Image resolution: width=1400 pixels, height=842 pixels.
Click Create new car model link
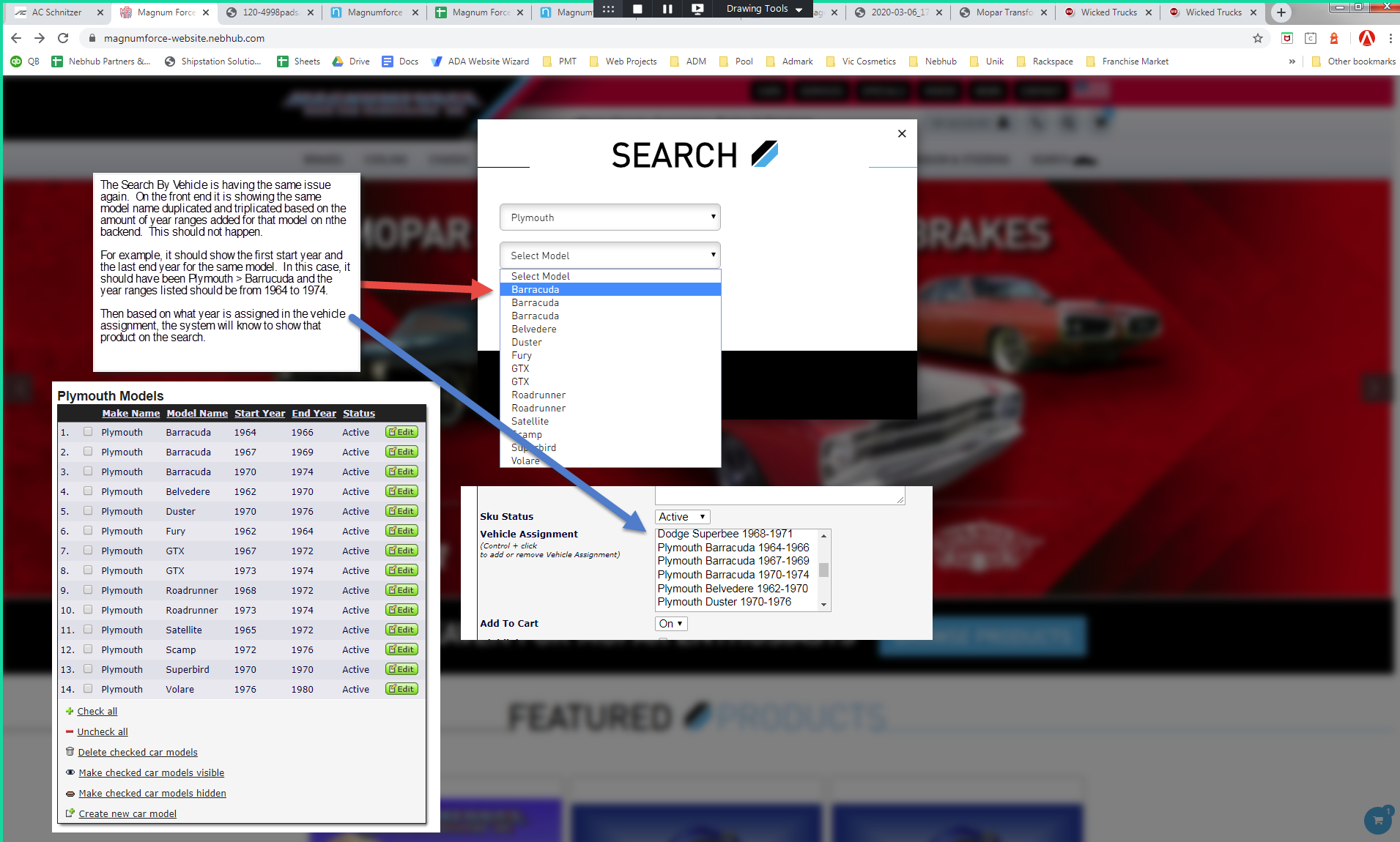(x=127, y=813)
